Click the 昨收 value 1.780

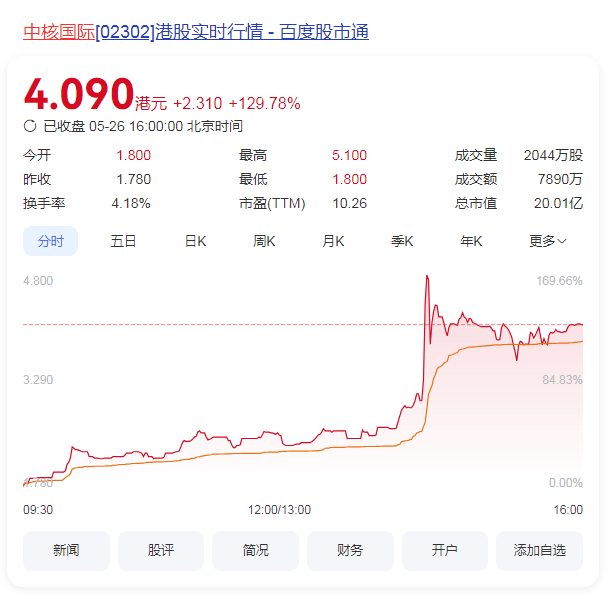[x=133, y=179]
